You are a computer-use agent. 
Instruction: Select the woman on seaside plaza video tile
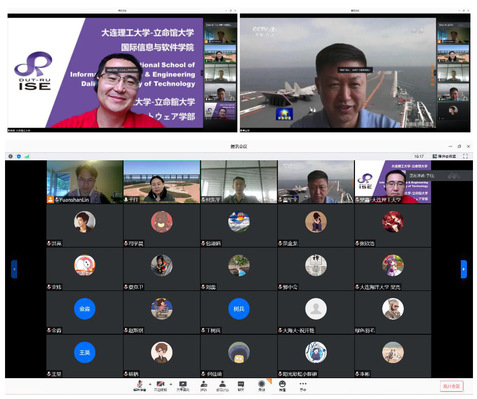click(162, 182)
